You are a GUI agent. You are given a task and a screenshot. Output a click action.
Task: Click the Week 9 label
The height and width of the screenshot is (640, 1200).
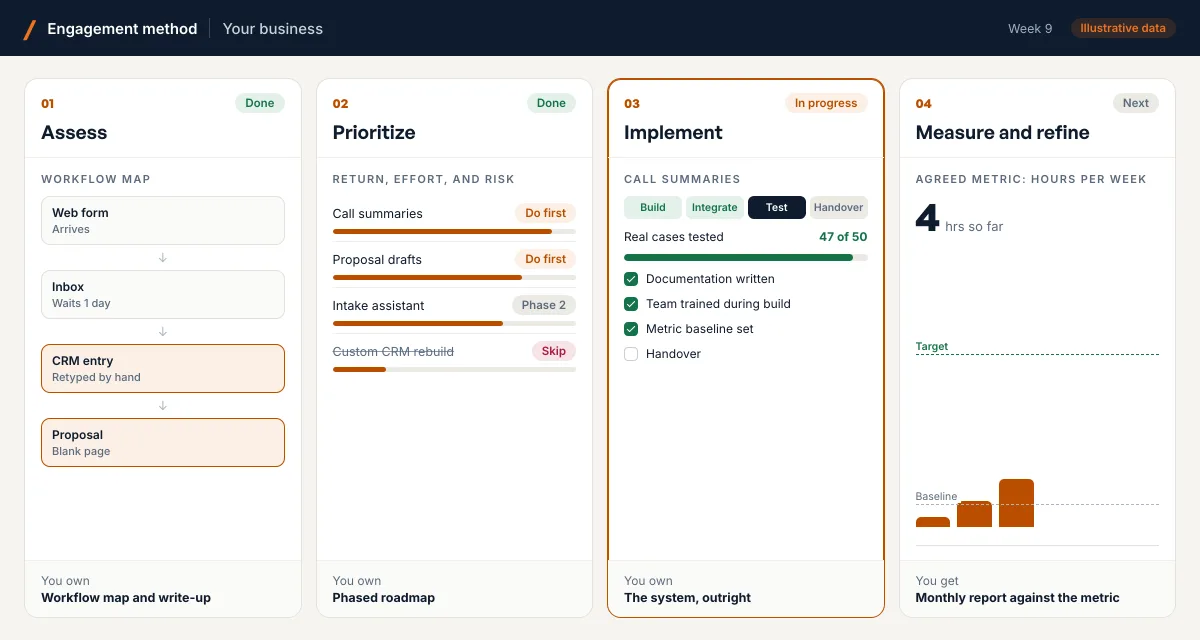pyautogui.click(x=1030, y=29)
